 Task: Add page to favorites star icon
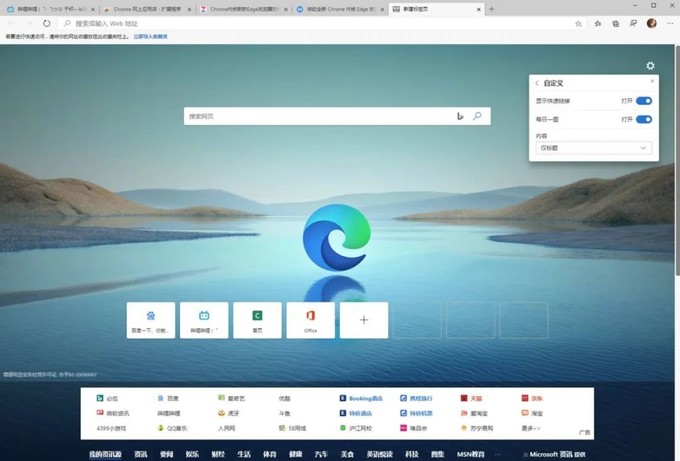point(578,23)
